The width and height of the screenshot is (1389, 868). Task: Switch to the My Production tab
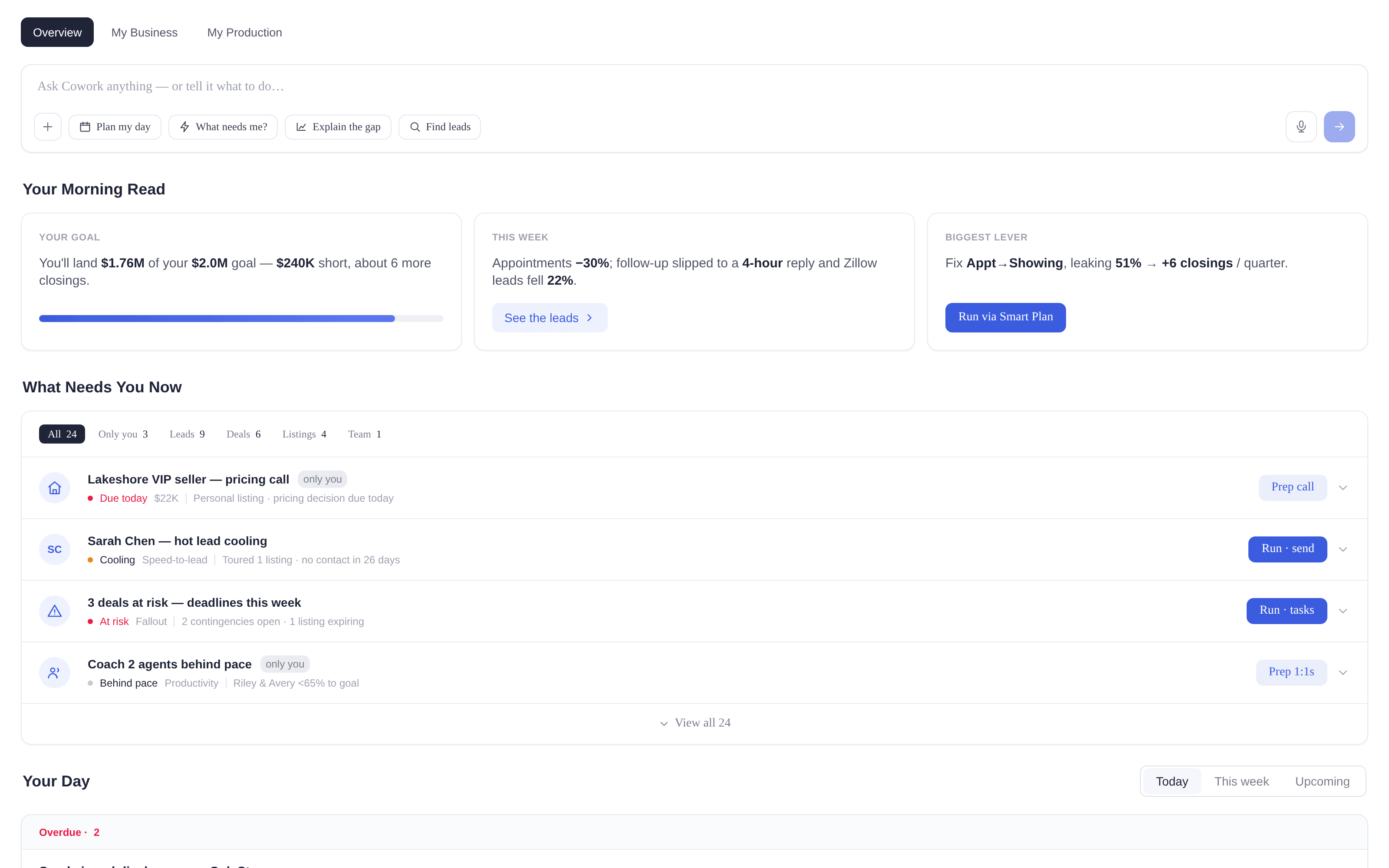tap(244, 32)
